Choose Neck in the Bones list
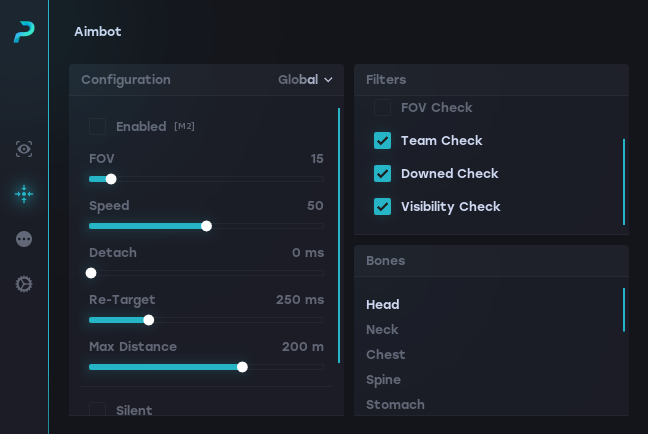Viewport: 648px width, 434px height. [x=382, y=330]
